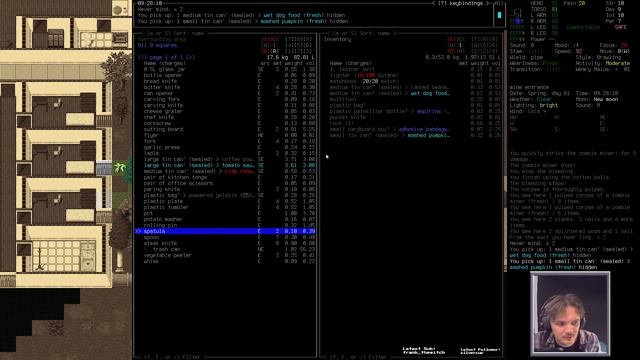Click the tree tile on the map
The height and width of the screenshot is (360, 640).
[118, 67]
